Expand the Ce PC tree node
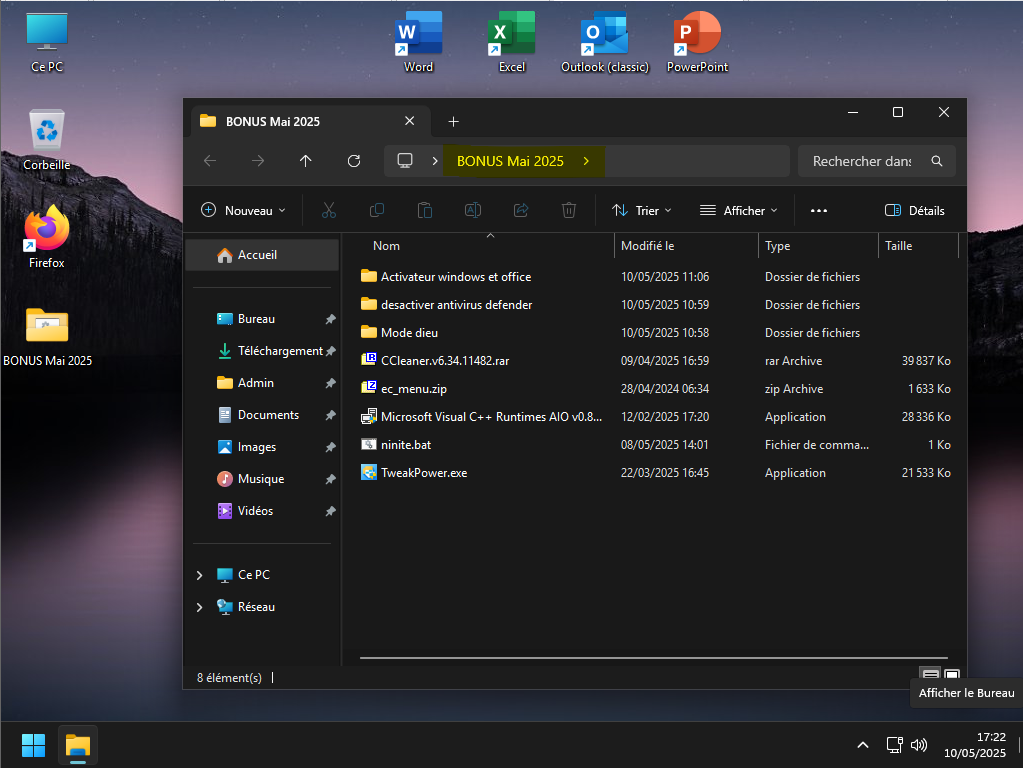 pyautogui.click(x=200, y=575)
